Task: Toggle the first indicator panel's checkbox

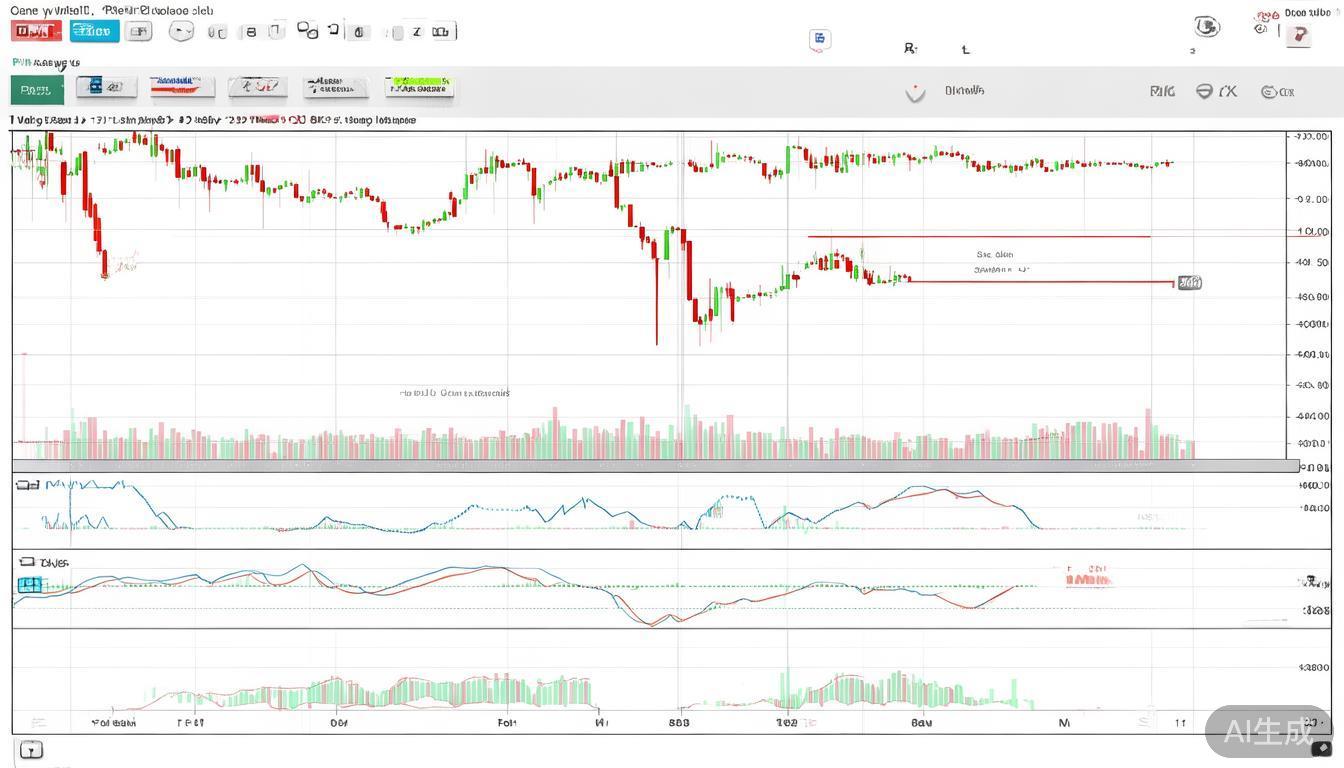Action: pos(28,485)
